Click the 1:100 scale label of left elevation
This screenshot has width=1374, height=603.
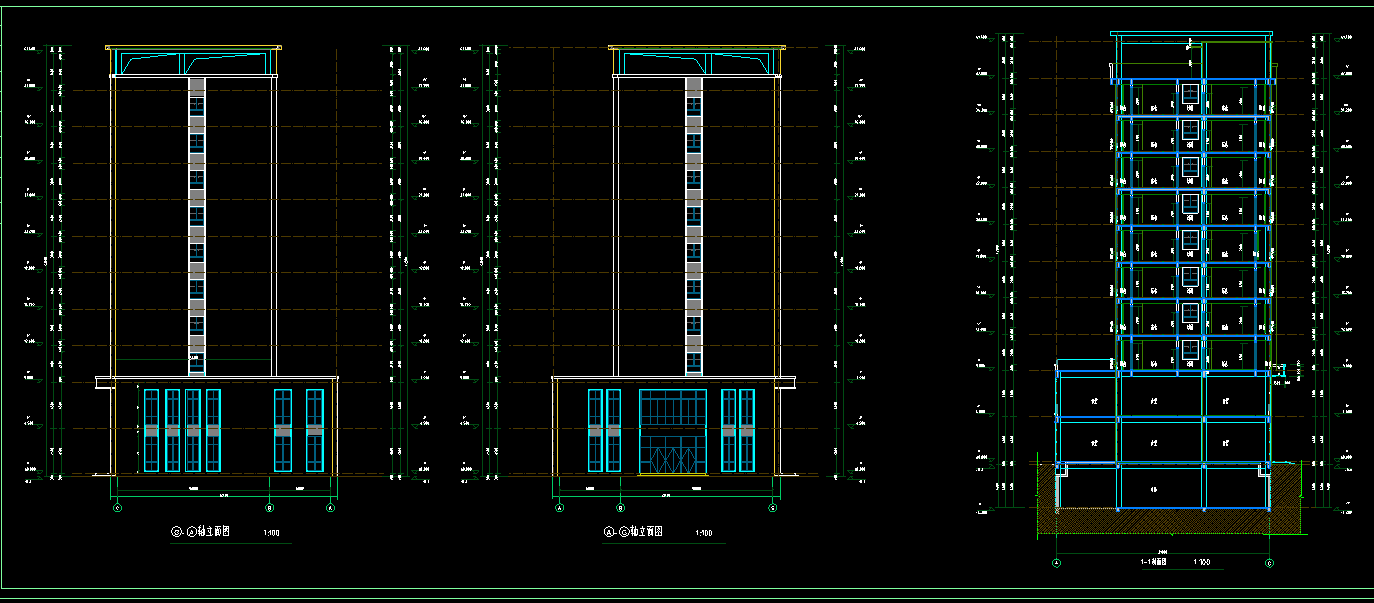(271, 534)
